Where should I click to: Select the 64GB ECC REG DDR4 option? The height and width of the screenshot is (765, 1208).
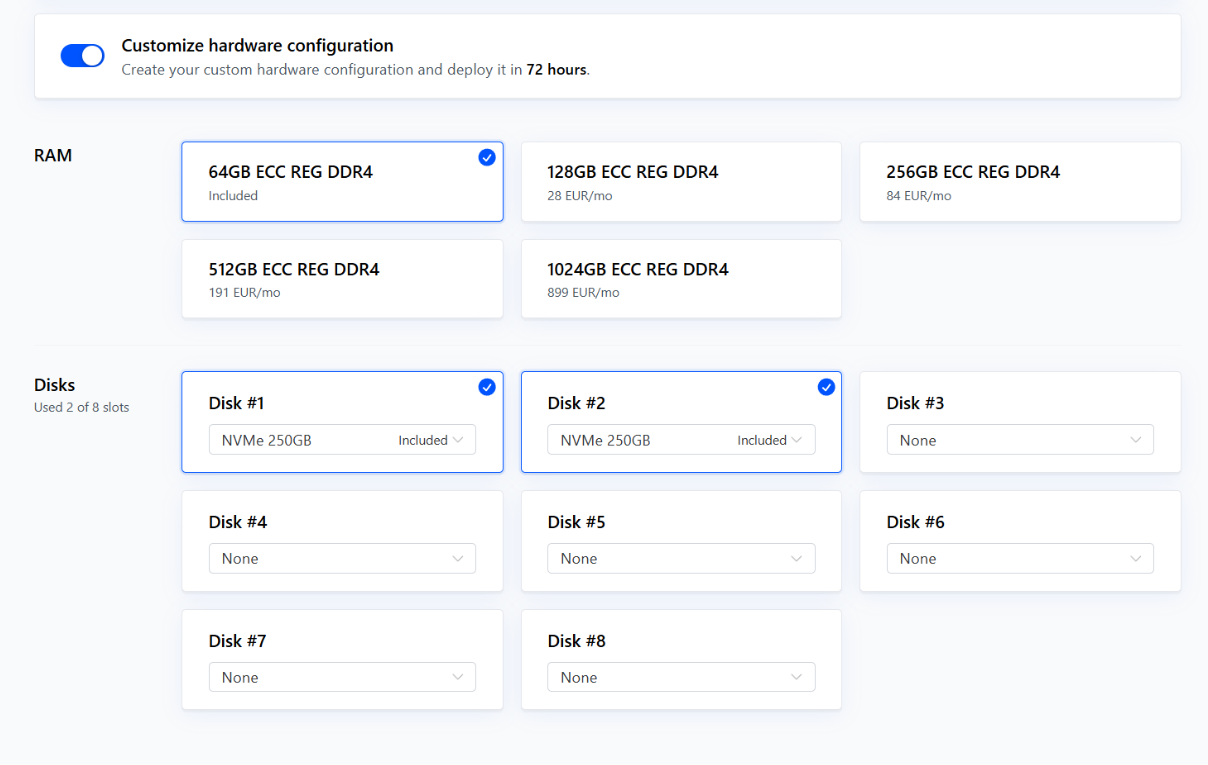click(x=342, y=182)
